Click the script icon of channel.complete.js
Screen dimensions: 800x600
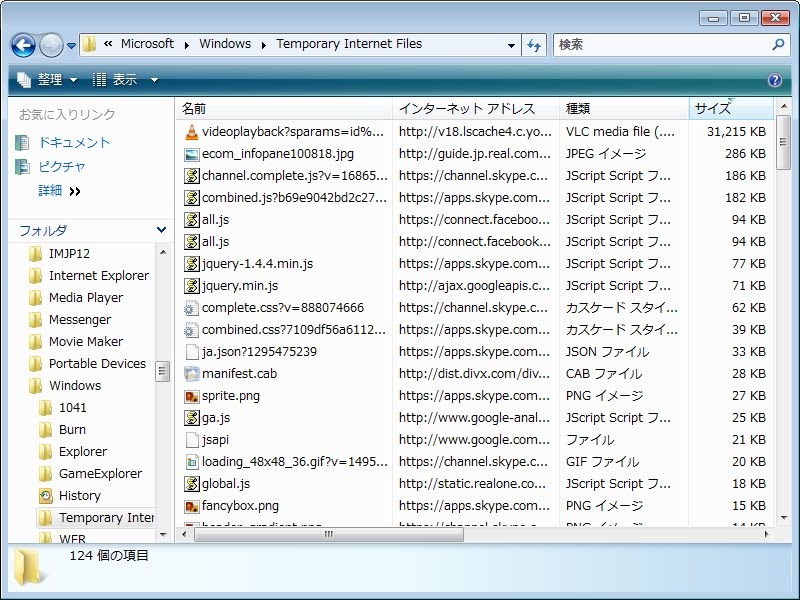coord(191,176)
